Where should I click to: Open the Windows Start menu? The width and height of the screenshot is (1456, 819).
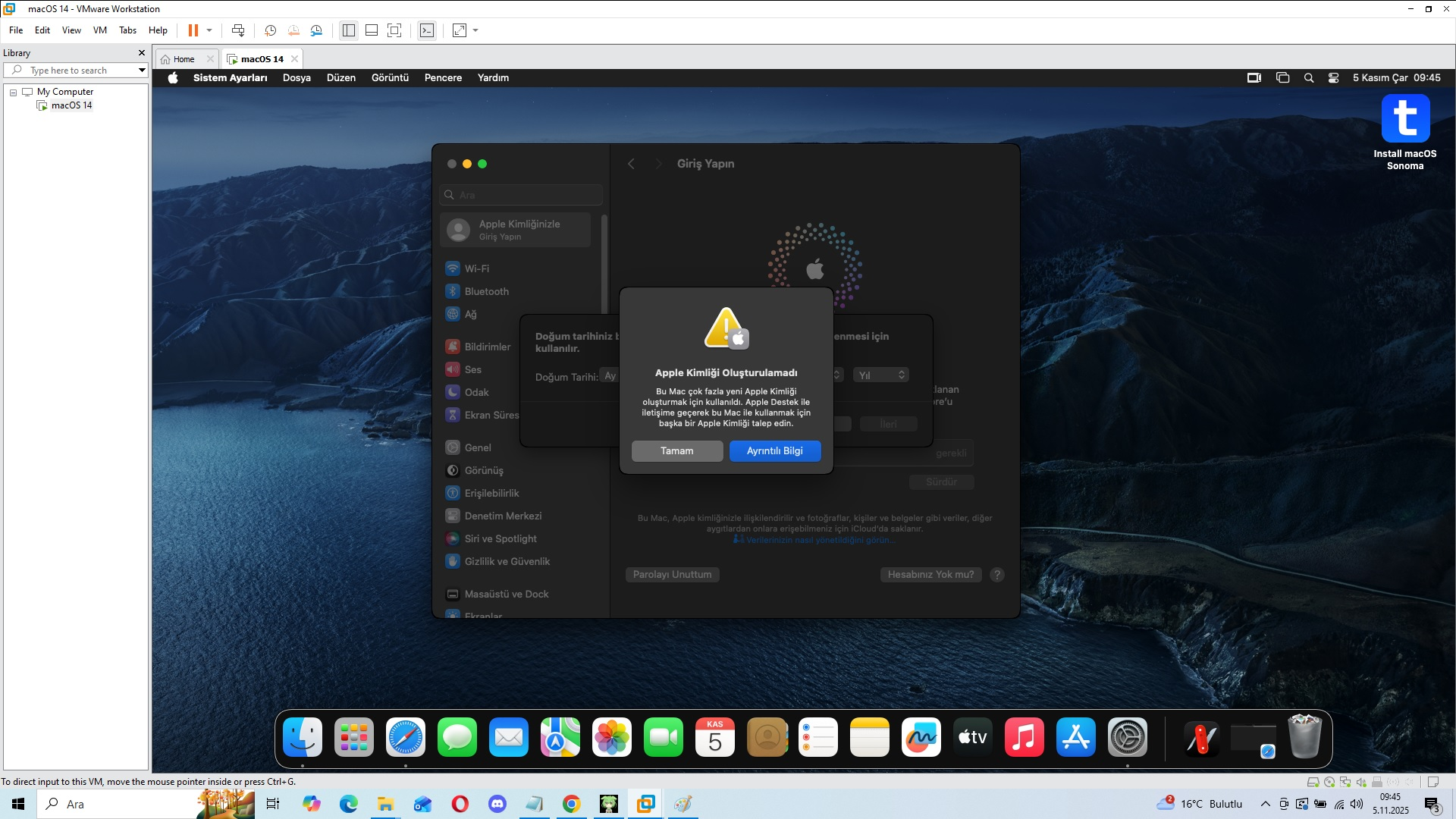pyautogui.click(x=18, y=804)
